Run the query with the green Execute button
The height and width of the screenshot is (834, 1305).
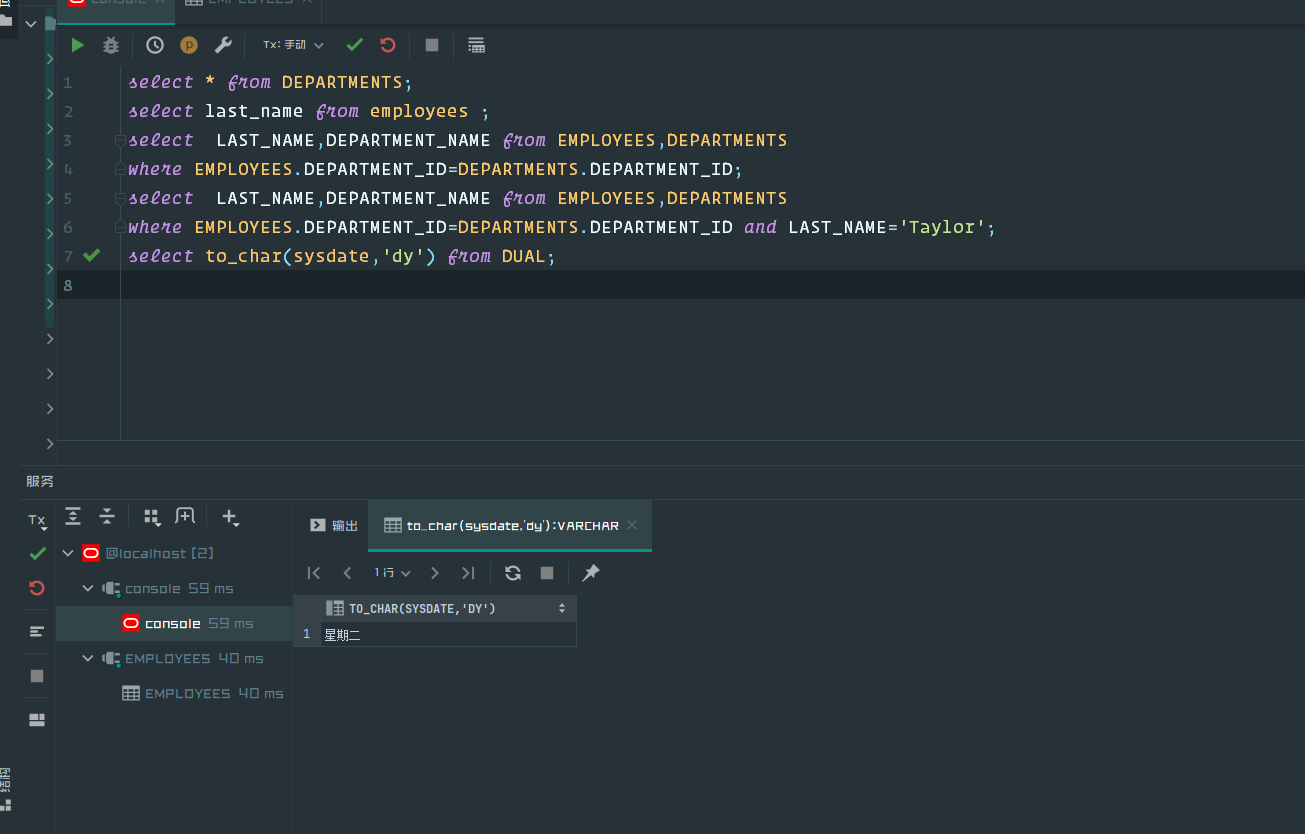point(77,45)
